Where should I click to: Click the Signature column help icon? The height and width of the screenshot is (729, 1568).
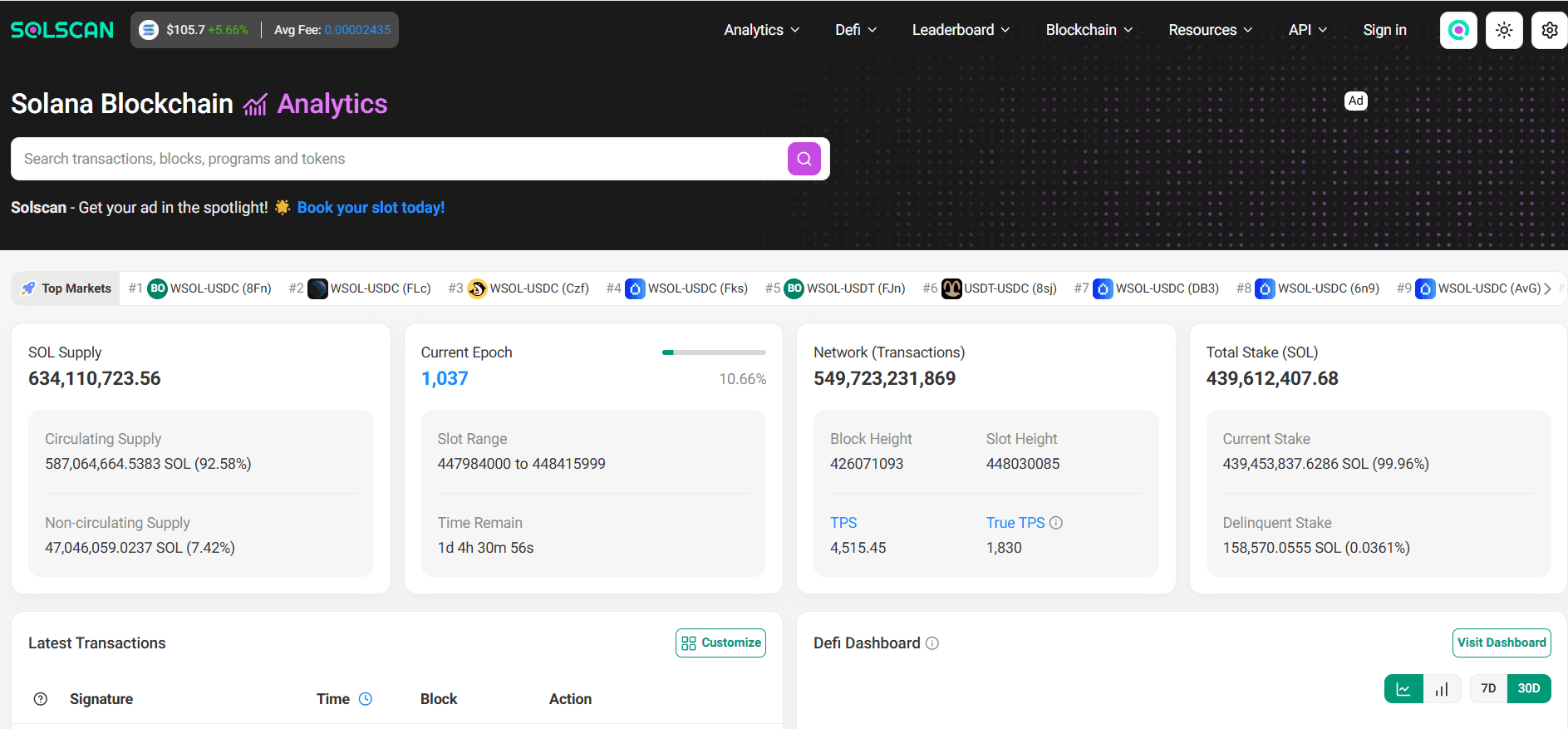click(41, 699)
